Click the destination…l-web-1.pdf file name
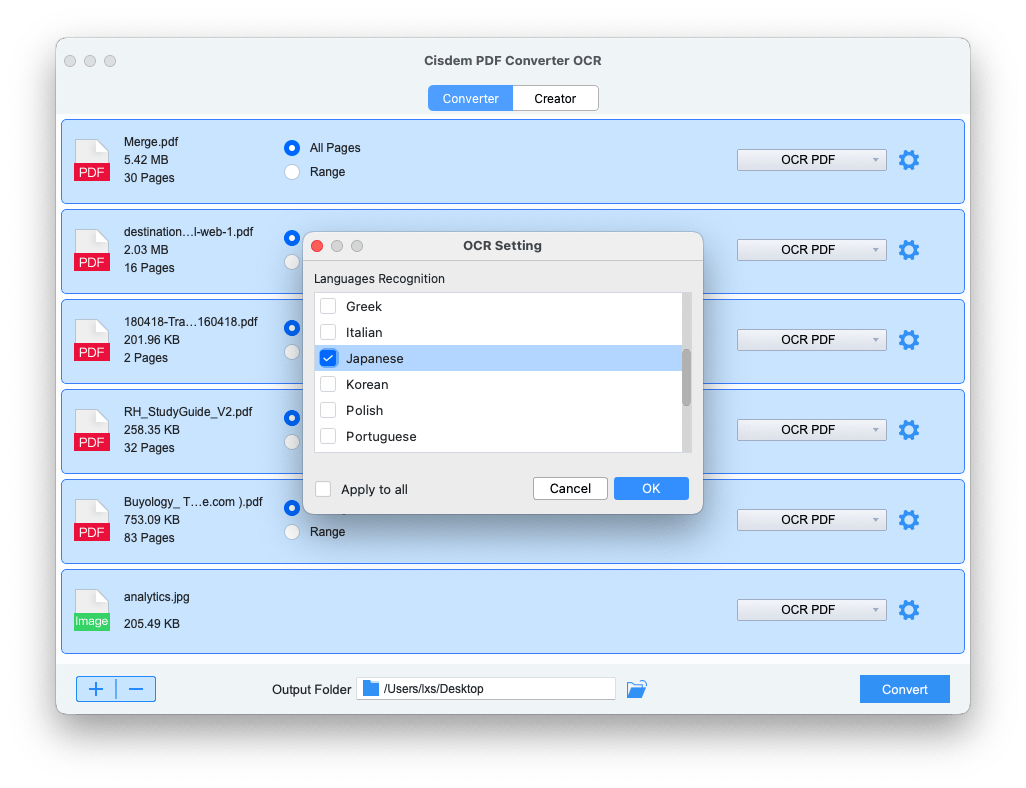This screenshot has height=788, width=1026. [188, 232]
